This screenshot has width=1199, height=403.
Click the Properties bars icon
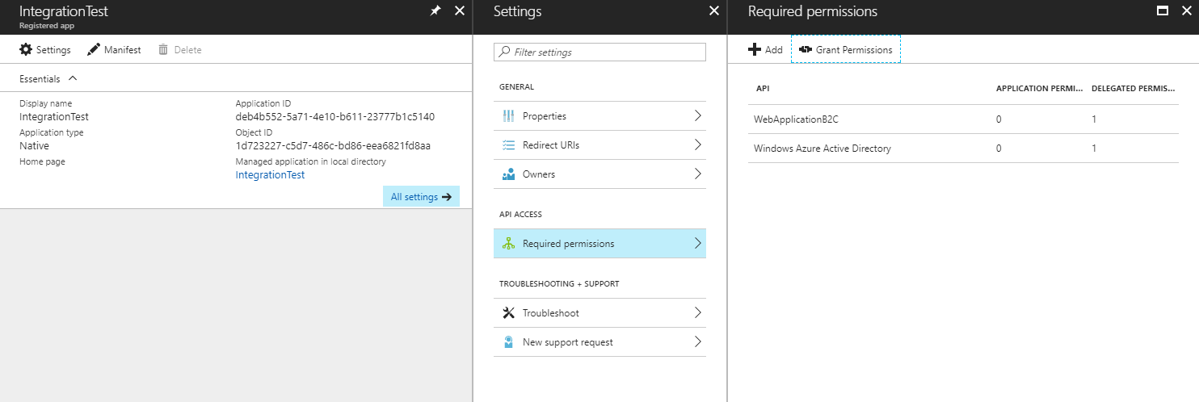coord(508,116)
